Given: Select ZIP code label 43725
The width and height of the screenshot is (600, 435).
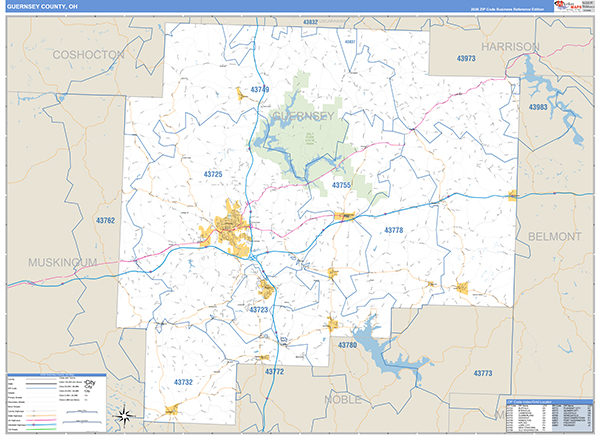Looking at the screenshot, I should pos(213,174).
